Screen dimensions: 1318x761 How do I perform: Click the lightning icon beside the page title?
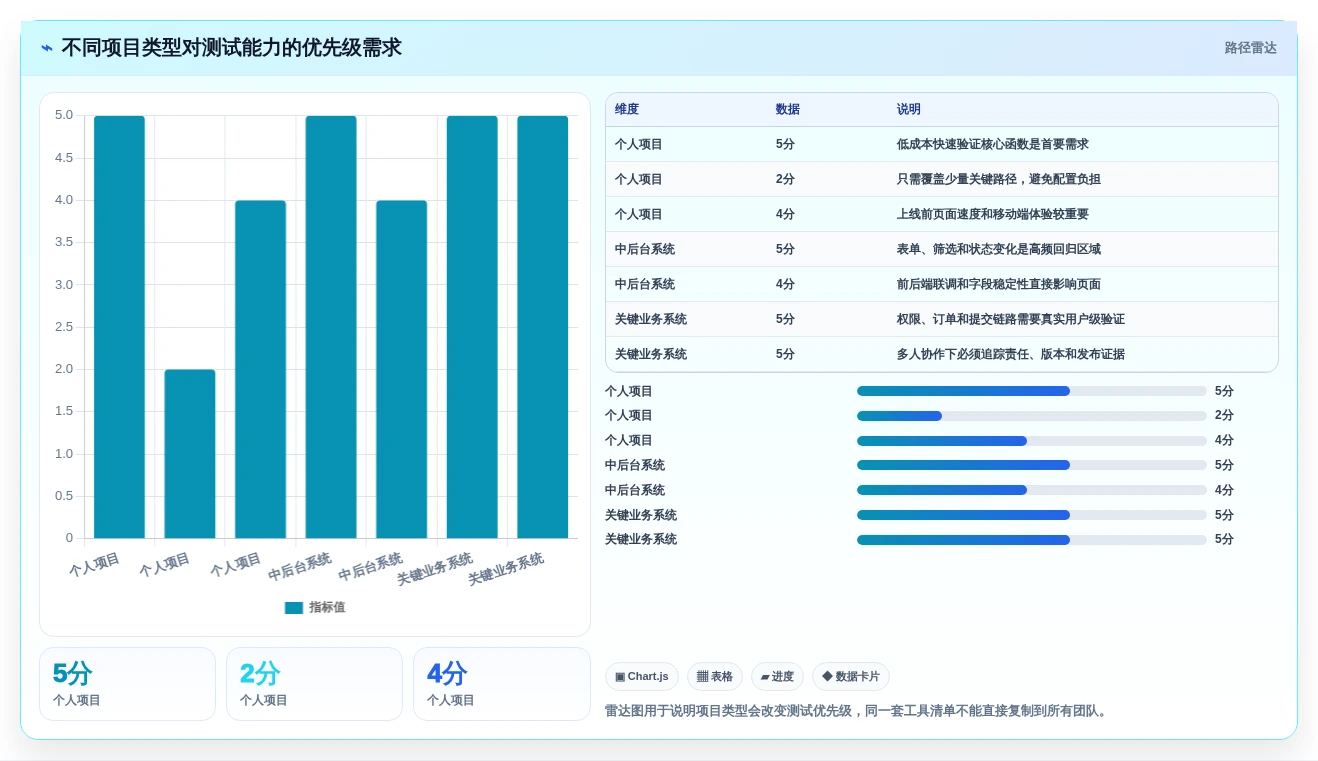(47, 48)
